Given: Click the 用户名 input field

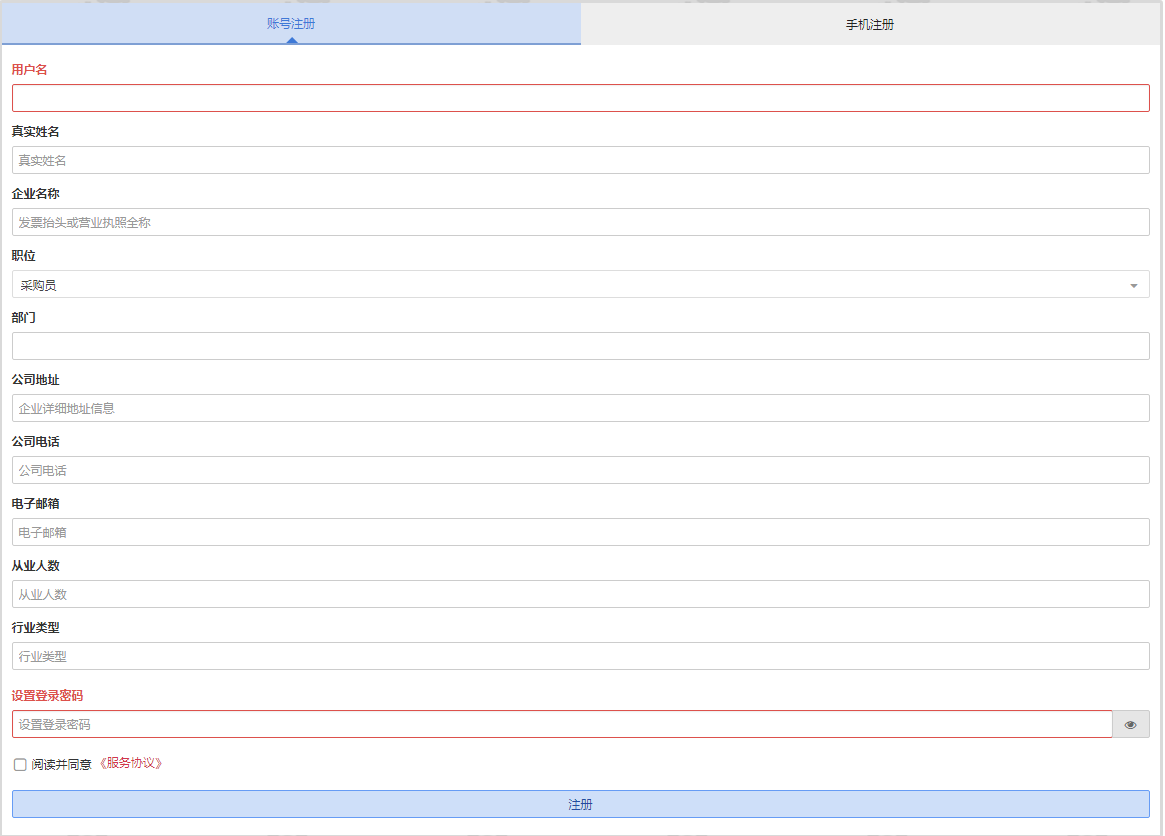Looking at the screenshot, I should tap(580, 98).
